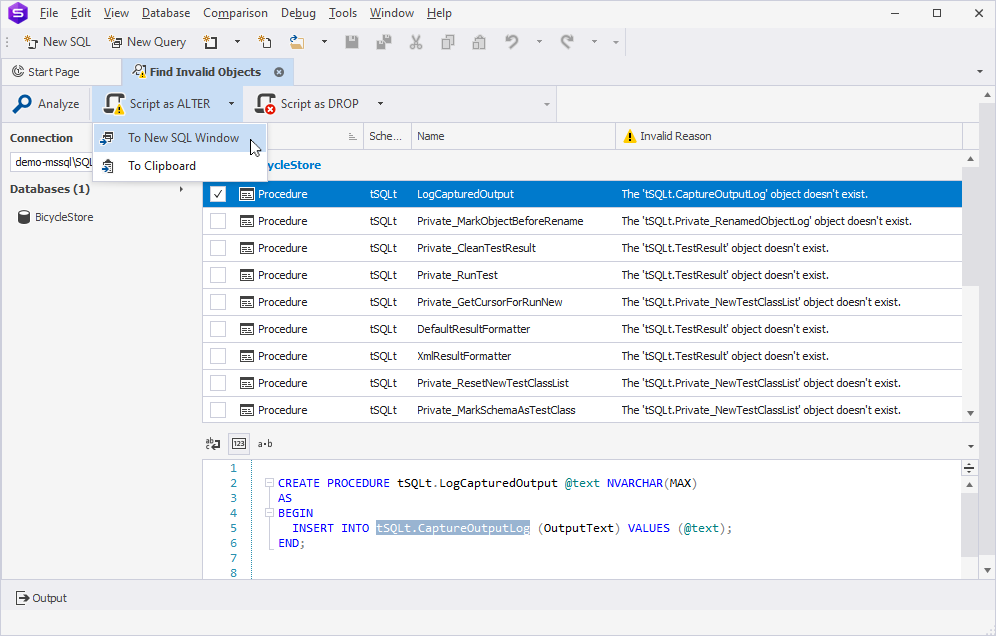
Task: Open the Undo history dropdown arrow
Action: click(539, 42)
